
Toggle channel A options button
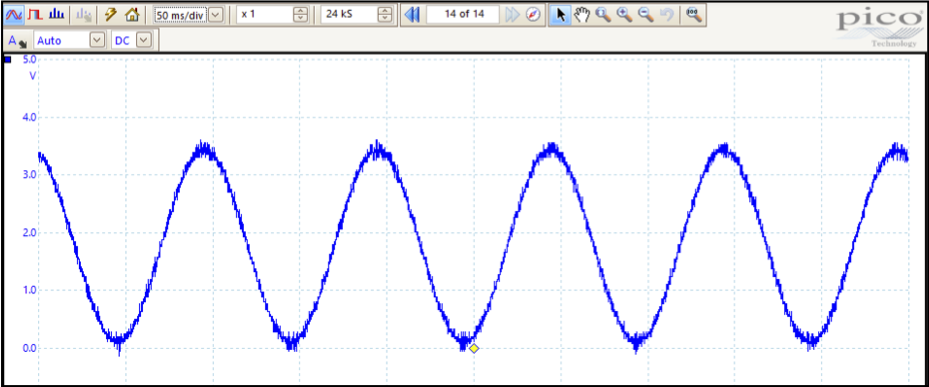click(17, 41)
